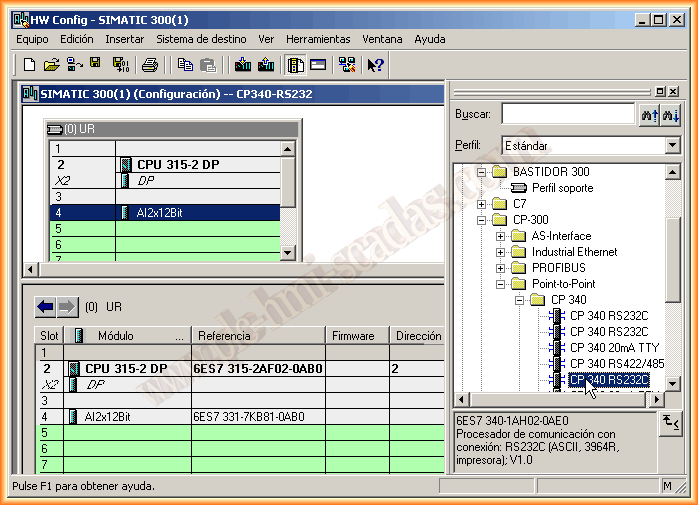Click the search upward binoculars icon
Viewport: 698px width, 505px height.
click(649, 115)
